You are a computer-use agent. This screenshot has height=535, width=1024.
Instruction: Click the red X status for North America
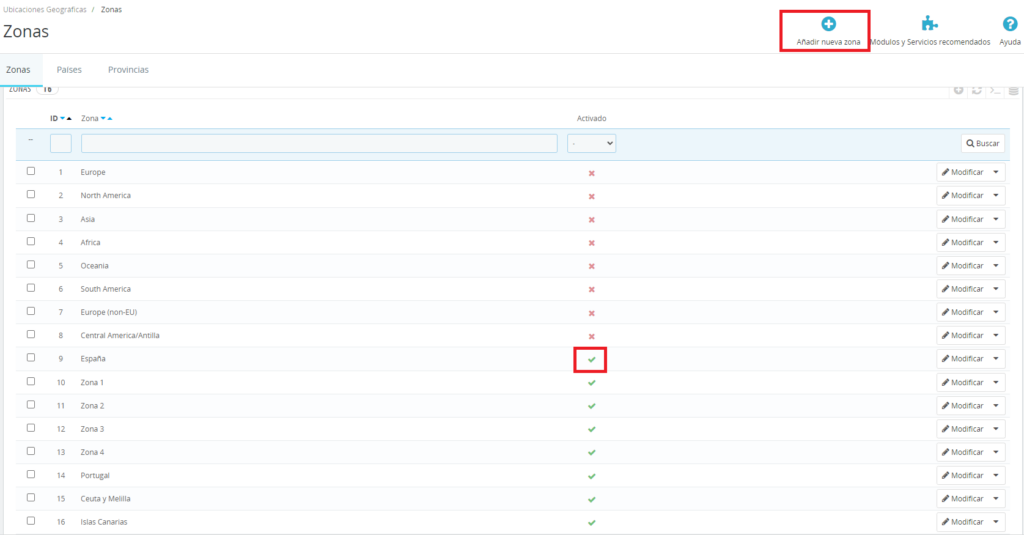coord(592,196)
